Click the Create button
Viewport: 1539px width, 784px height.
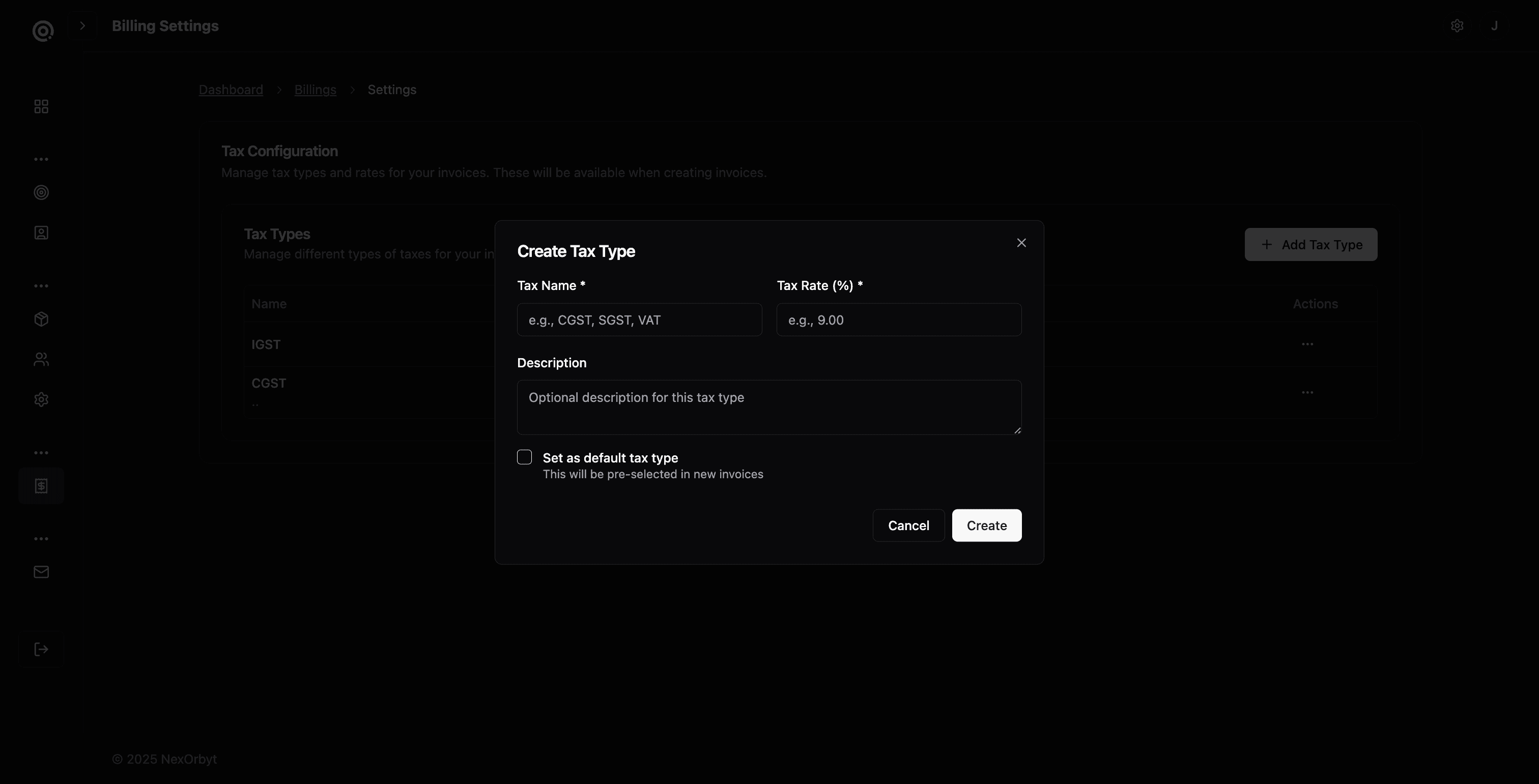click(x=986, y=526)
